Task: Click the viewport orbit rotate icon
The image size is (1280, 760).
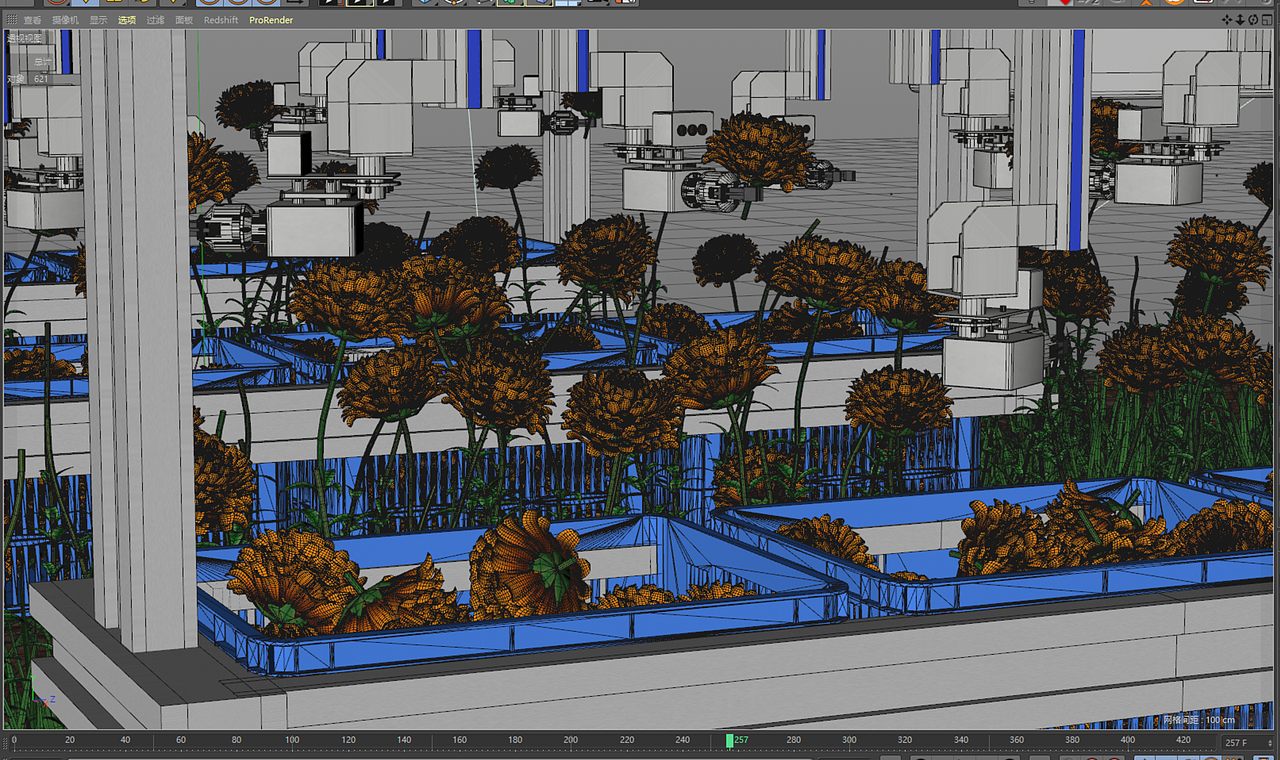Action: tap(1253, 19)
